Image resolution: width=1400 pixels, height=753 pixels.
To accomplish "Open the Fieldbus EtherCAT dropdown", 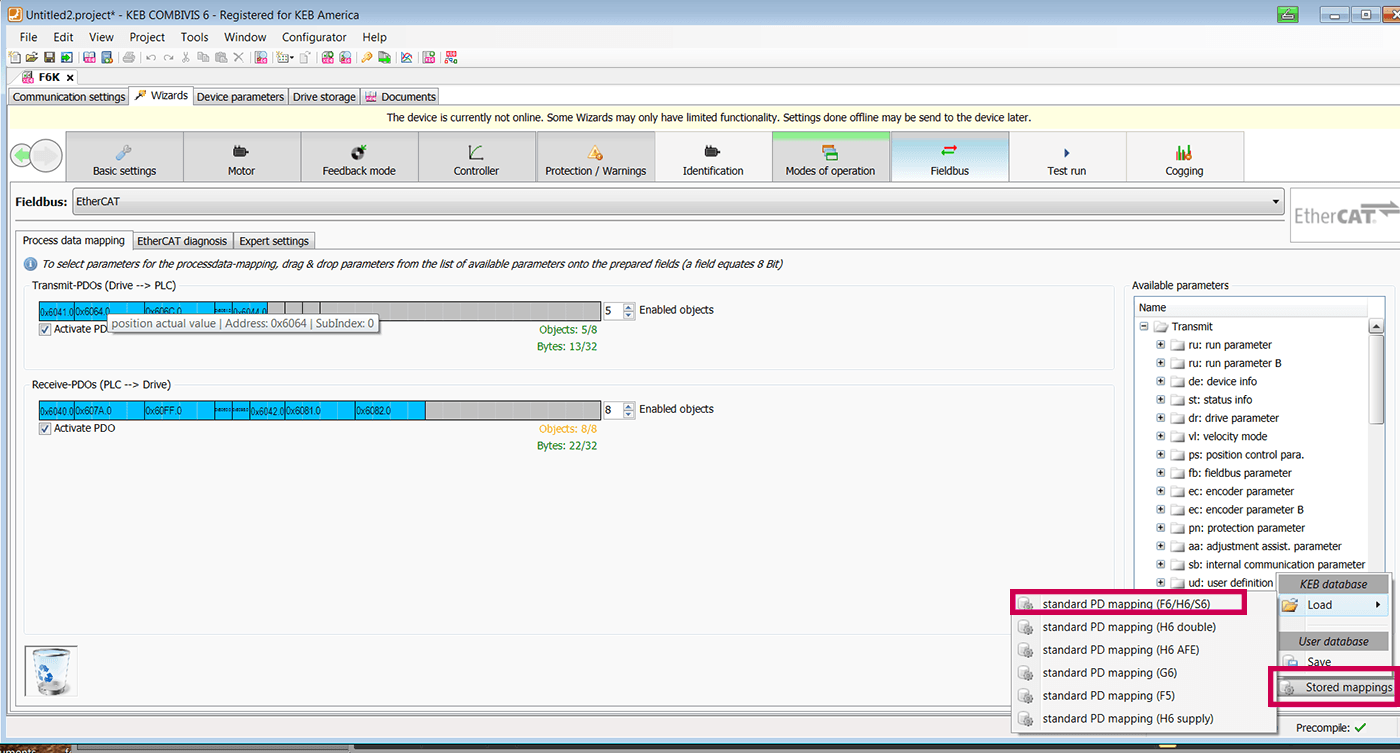I will (x=679, y=202).
